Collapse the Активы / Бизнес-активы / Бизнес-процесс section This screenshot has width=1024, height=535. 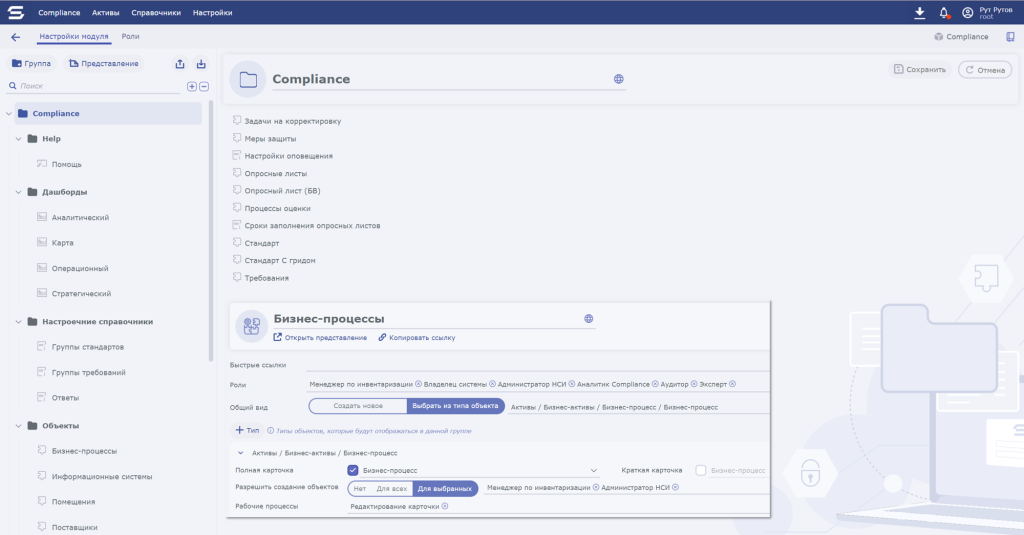[240, 453]
